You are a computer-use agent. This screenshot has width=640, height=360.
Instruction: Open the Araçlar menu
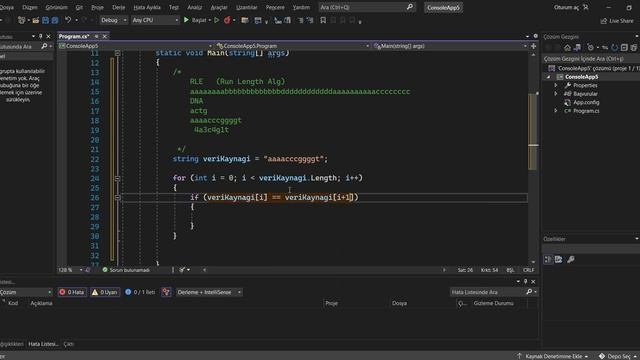pos(219,7)
